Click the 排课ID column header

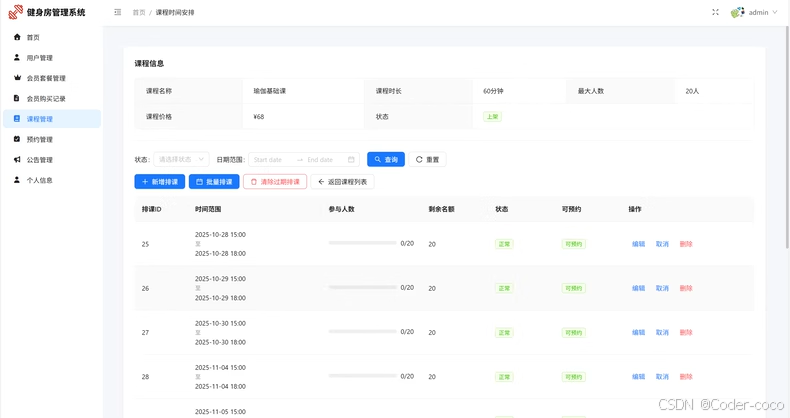[152, 209]
